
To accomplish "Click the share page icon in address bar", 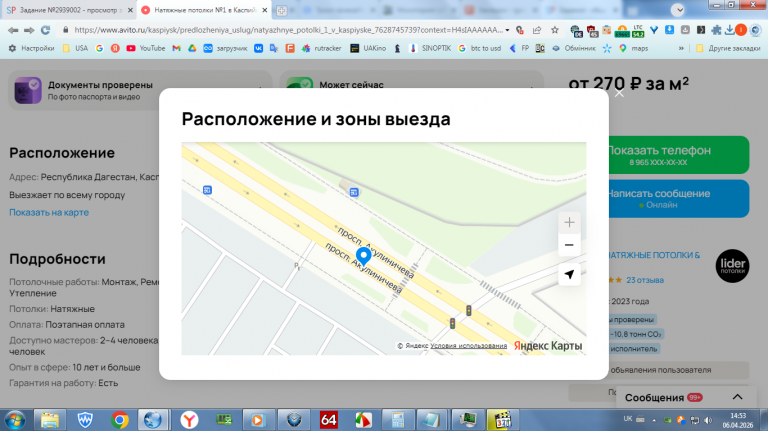I will pos(537,30).
